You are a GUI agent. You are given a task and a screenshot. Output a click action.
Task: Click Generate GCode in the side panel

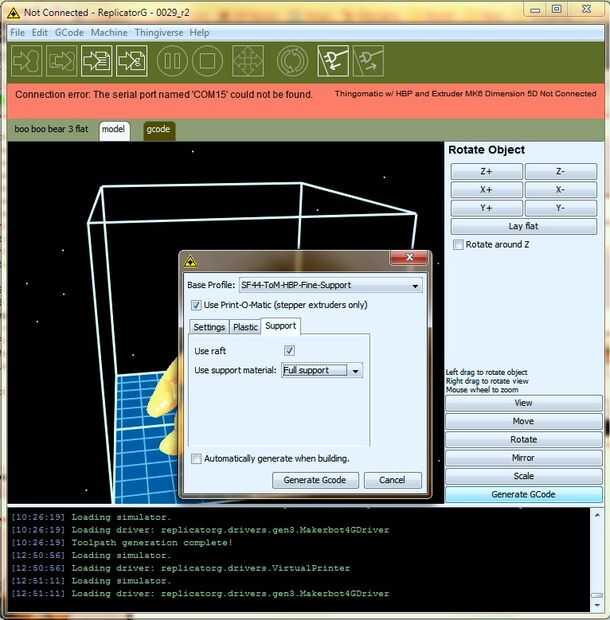(523, 494)
